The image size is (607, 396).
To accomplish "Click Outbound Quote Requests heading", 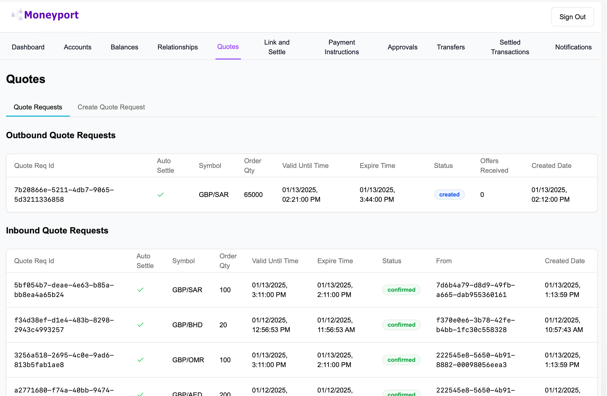I will (61, 135).
